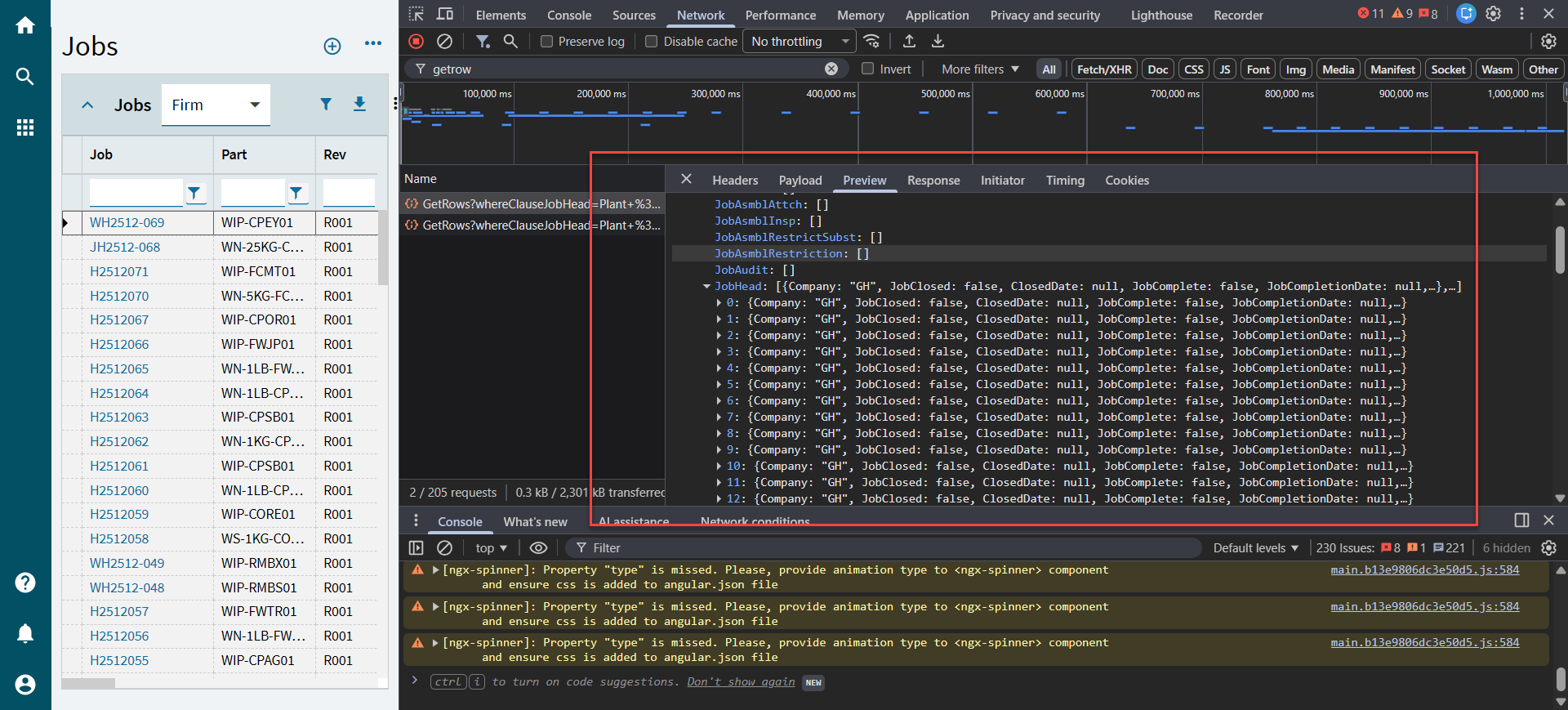Image resolution: width=1568 pixels, height=710 pixels.
Task: Open the Firm job type dropdown
Action: [216, 105]
